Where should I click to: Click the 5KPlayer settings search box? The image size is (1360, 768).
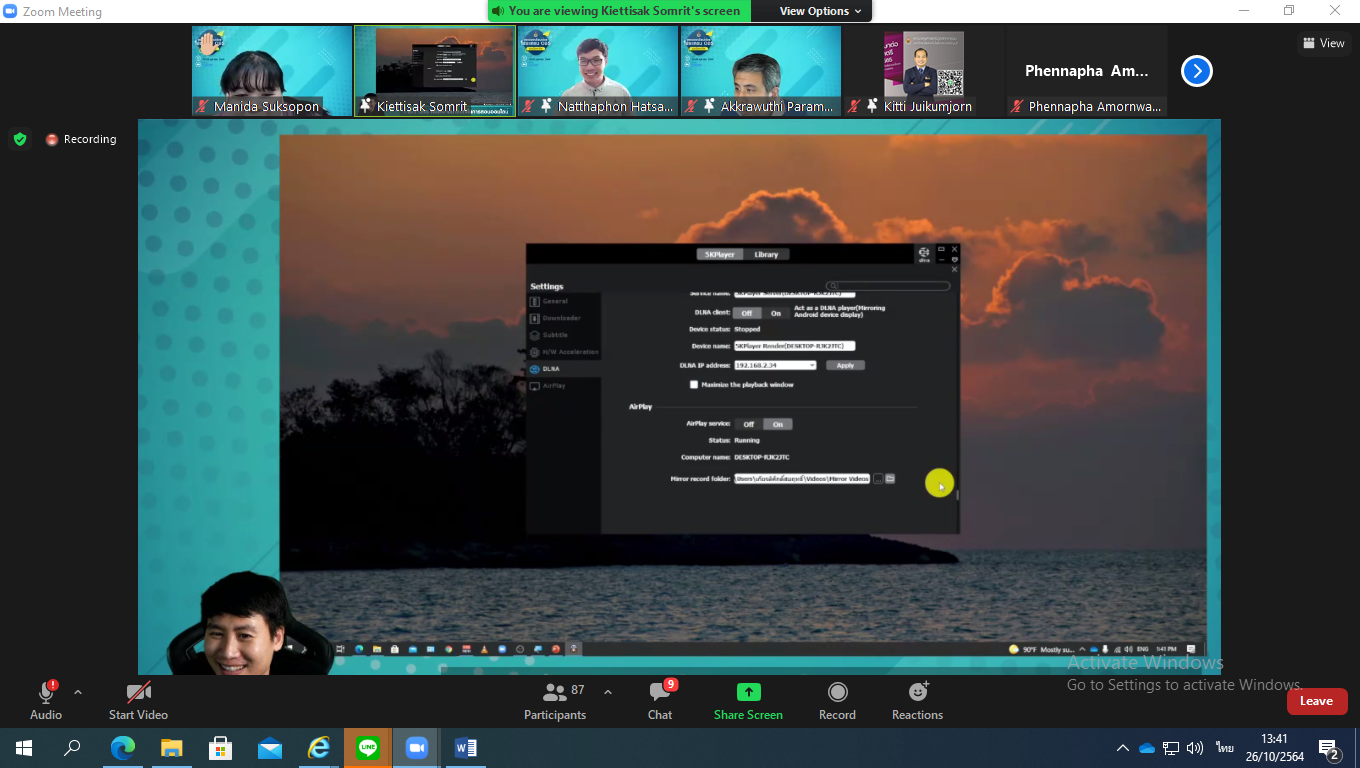tap(888, 286)
